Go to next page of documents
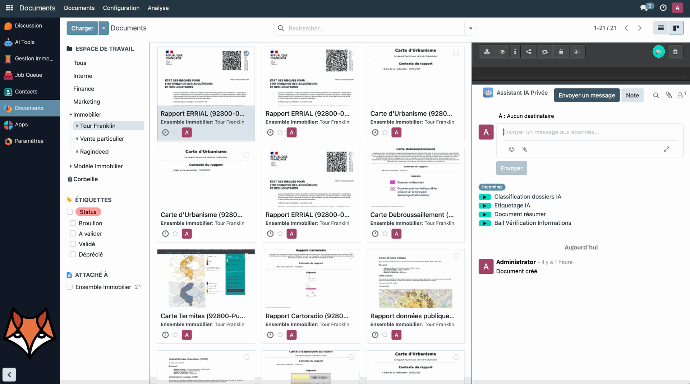 pos(639,28)
